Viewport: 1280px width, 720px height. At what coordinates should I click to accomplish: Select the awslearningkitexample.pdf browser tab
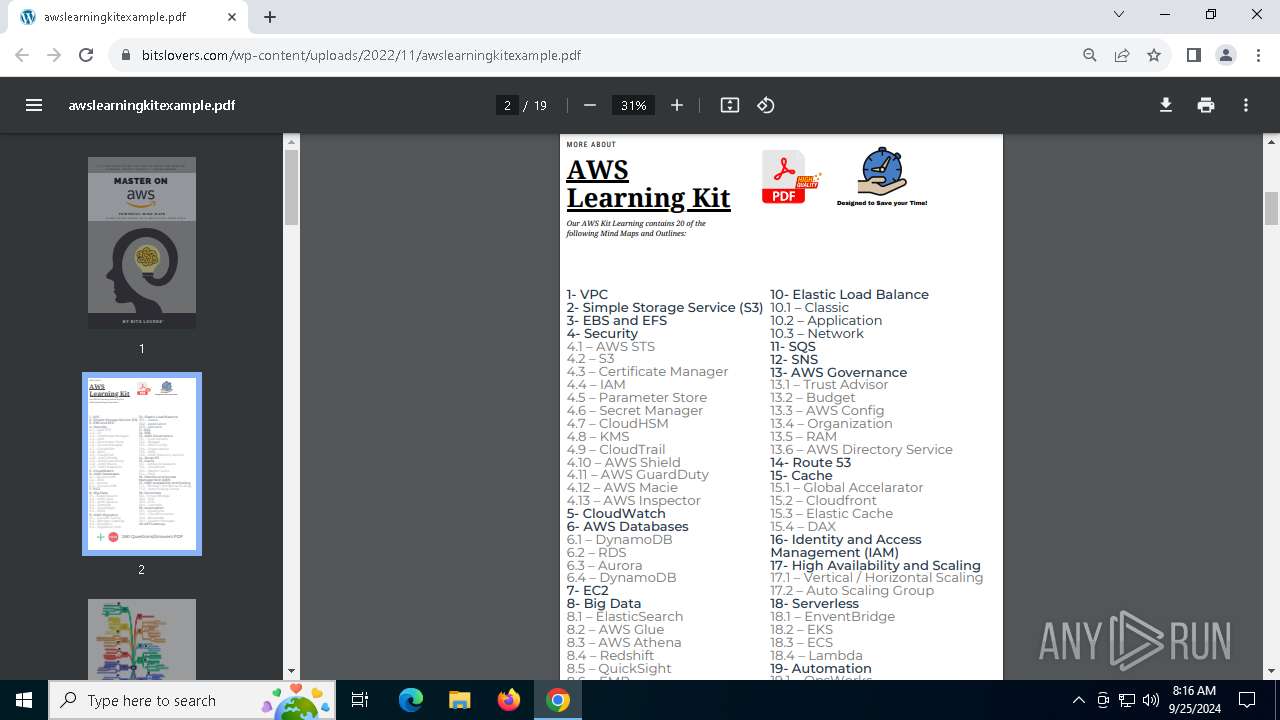(x=128, y=17)
